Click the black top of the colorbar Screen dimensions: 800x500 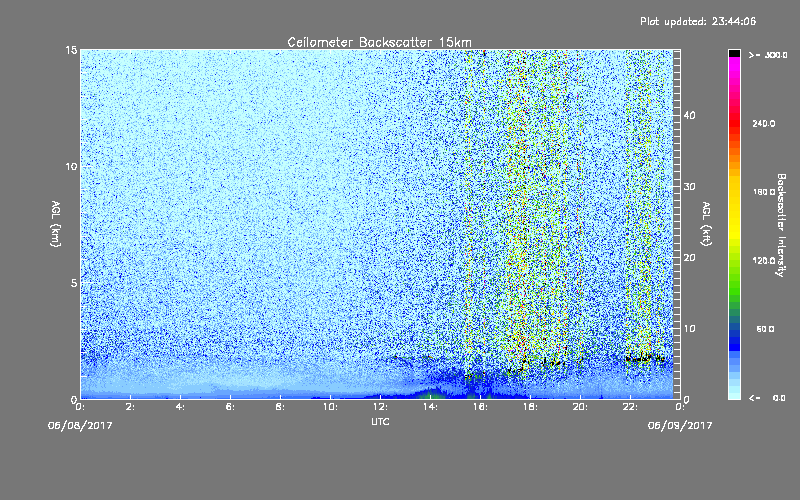pyautogui.click(x=734, y=53)
